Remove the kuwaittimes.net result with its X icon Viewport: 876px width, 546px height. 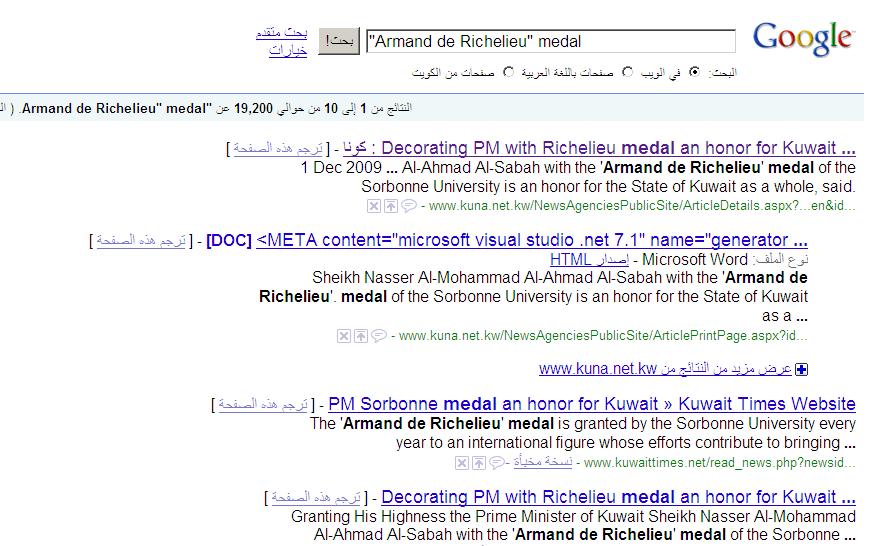coord(461,463)
